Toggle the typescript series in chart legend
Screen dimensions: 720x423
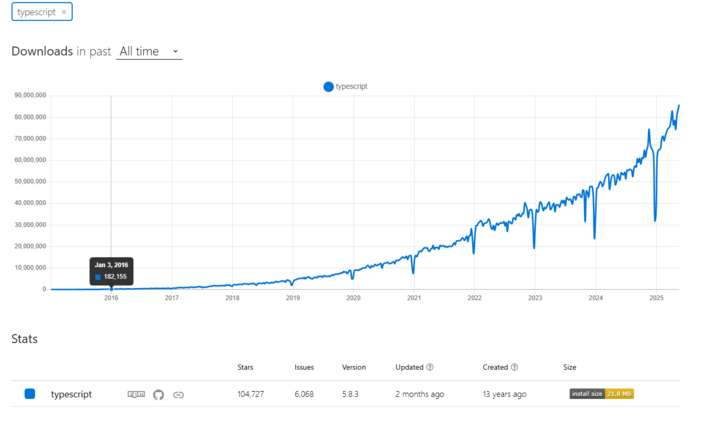(345, 86)
